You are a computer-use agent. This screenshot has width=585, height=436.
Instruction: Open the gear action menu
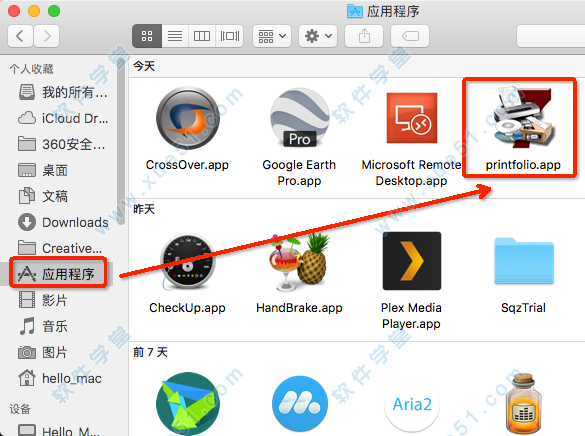[318, 36]
